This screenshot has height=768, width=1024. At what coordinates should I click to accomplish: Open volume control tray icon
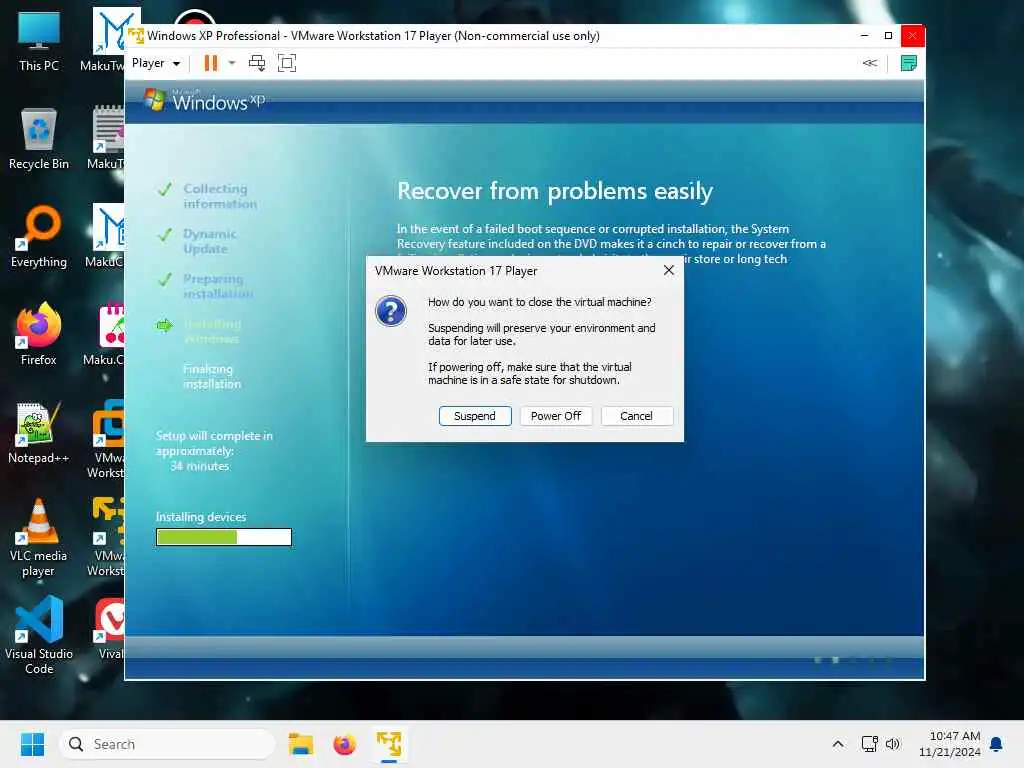[893, 744]
